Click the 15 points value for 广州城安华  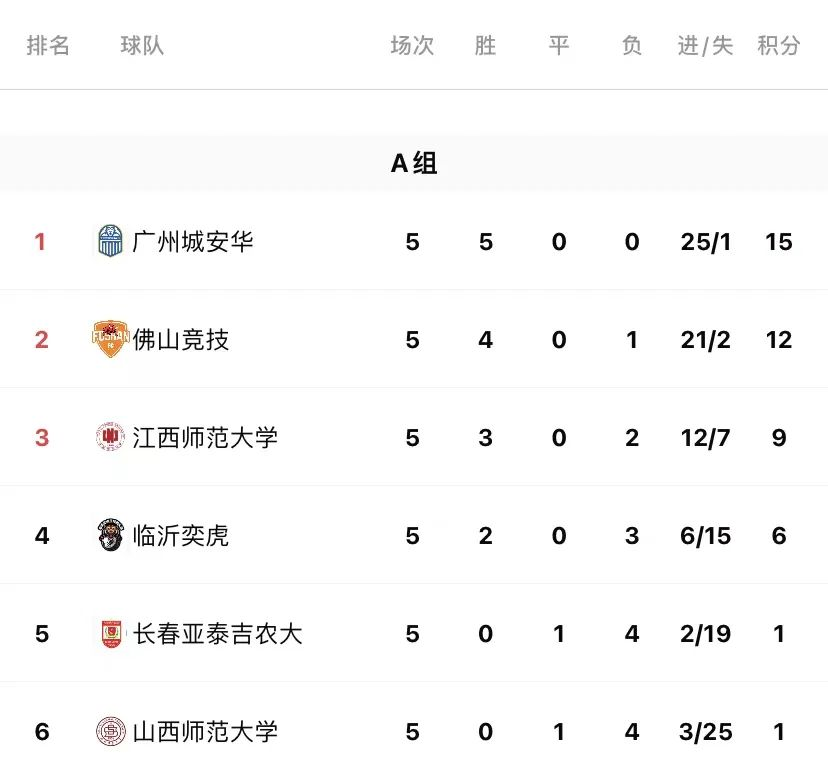point(779,242)
